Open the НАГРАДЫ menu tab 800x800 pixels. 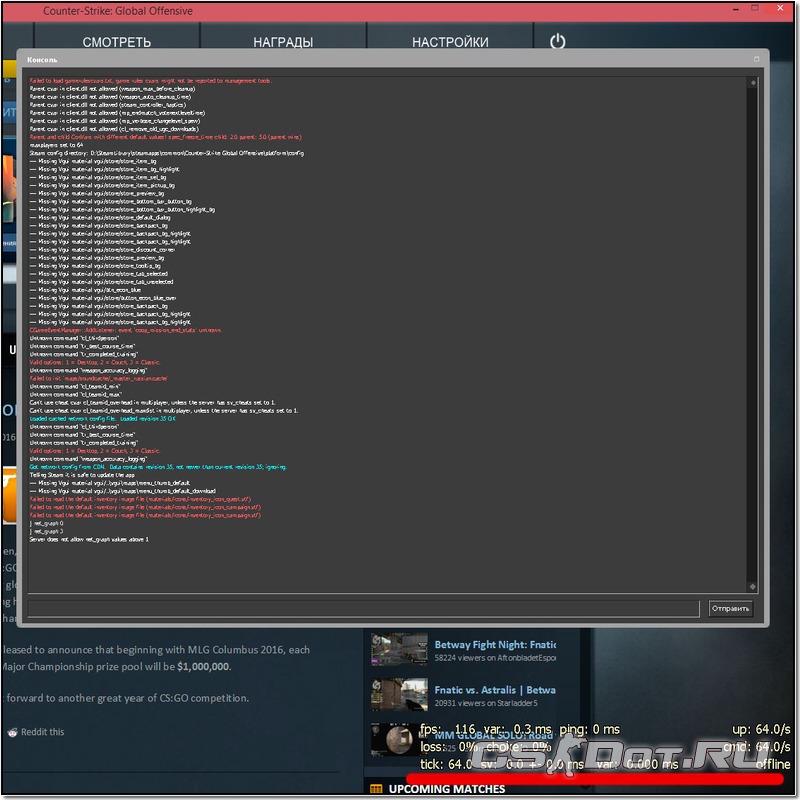tap(283, 42)
